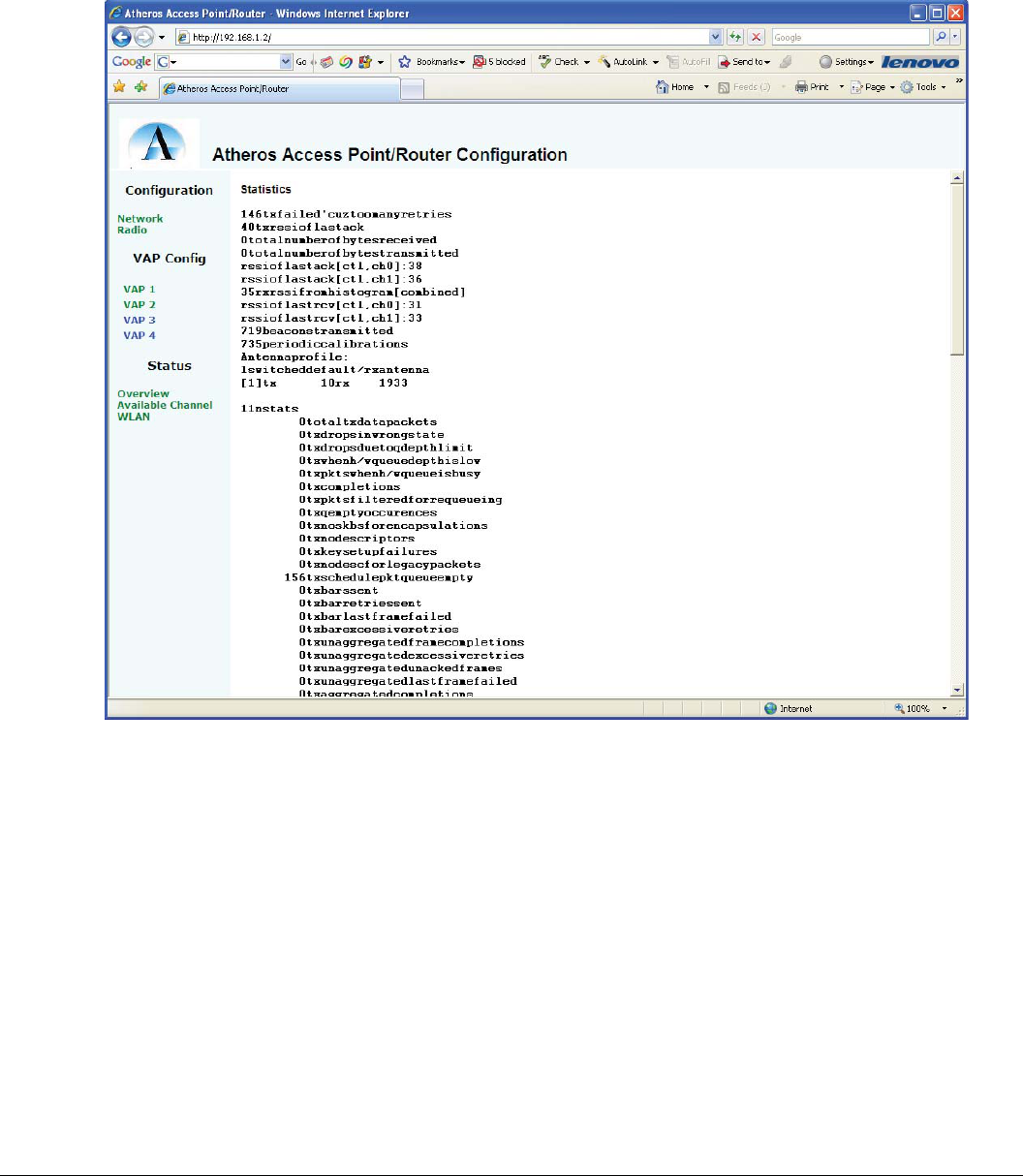Click the popup blocker 5 blocked button
The height and width of the screenshot is (1176, 1023).
[x=500, y=62]
